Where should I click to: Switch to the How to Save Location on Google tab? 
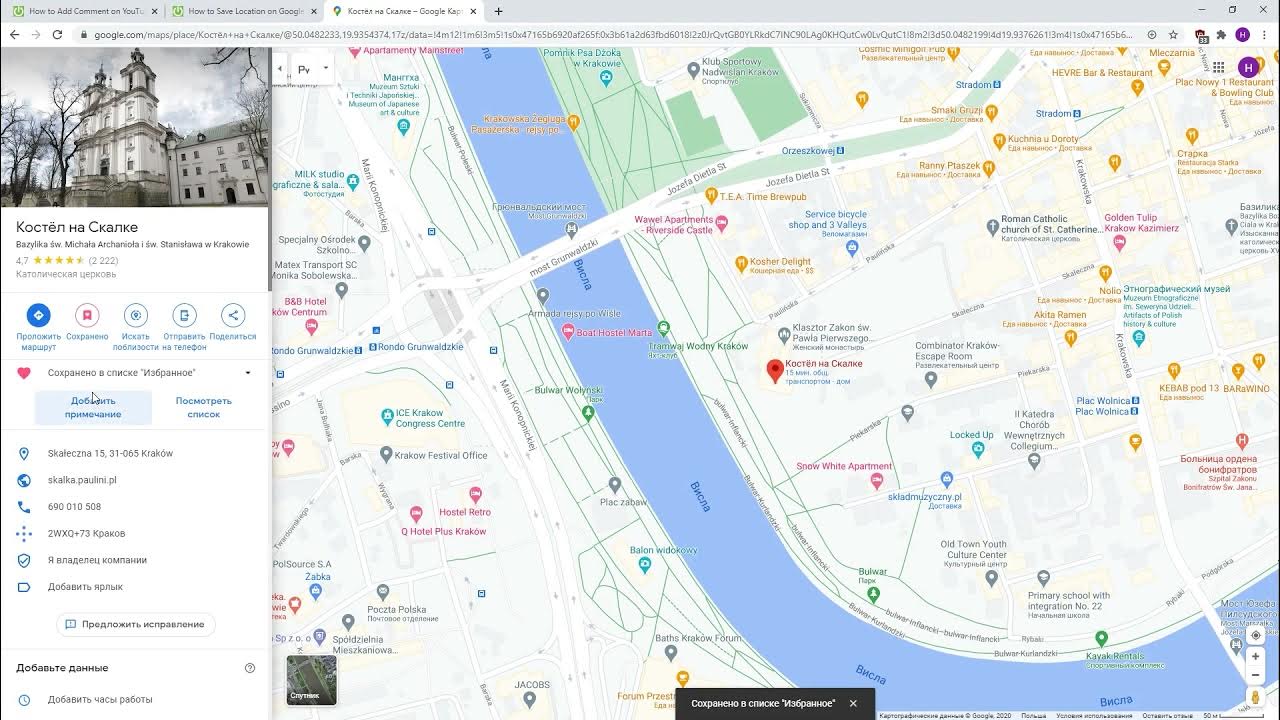click(x=243, y=11)
